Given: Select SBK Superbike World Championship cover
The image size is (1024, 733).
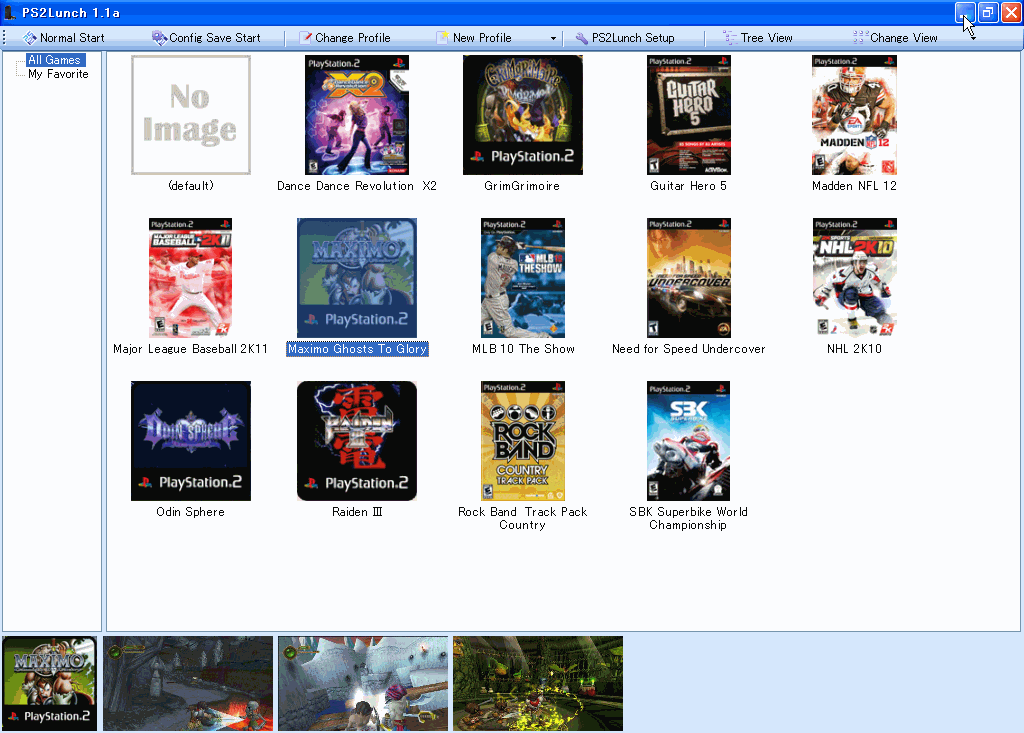Looking at the screenshot, I should [x=689, y=441].
